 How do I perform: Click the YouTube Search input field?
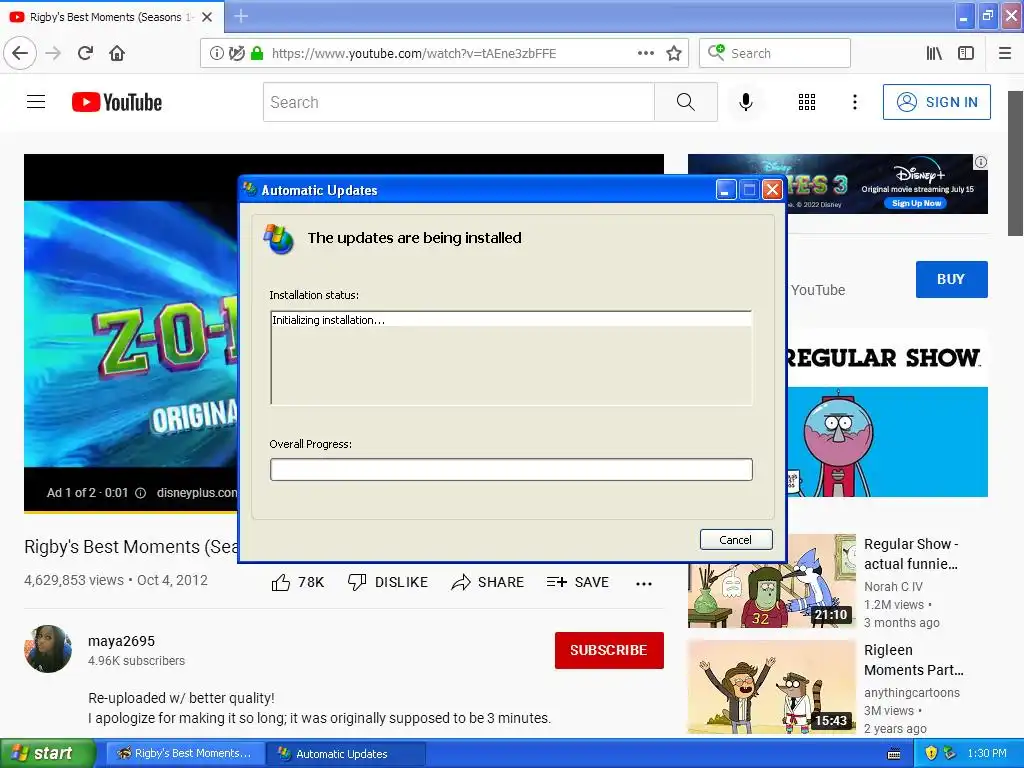pyautogui.click(x=458, y=102)
